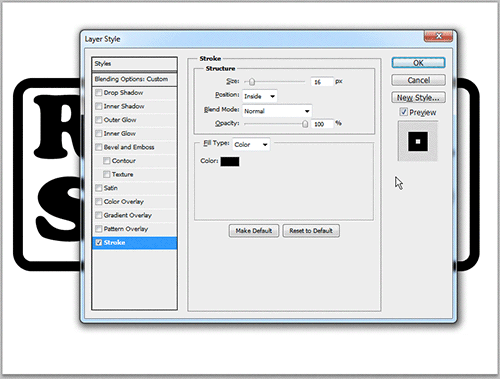Click the style preview thumbnail
The width and height of the screenshot is (500, 379).
(x=418, y=141)
